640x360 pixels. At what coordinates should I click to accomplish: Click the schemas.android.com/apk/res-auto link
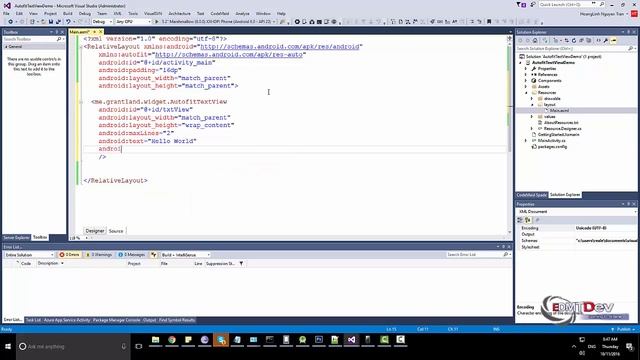pyautogui.click(x=229, y=54)
